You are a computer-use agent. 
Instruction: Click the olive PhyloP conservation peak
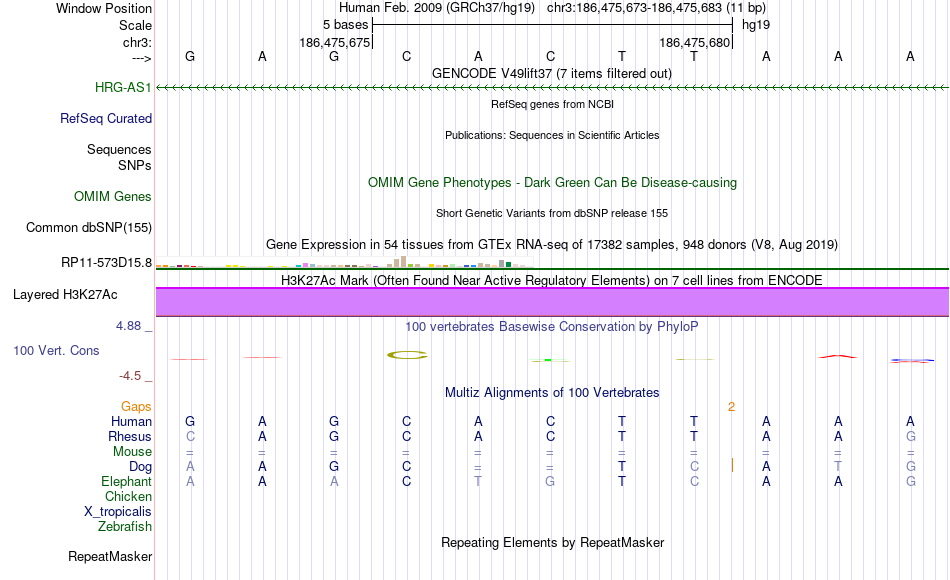tap(407, 355)
